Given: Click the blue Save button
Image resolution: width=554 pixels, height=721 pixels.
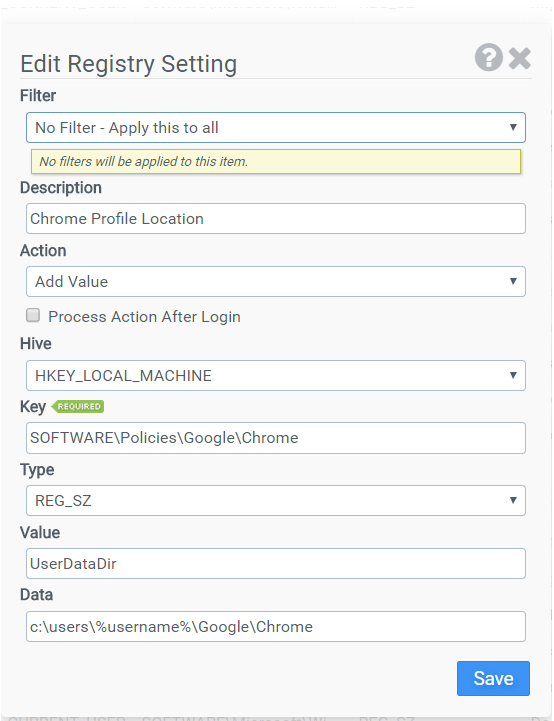Looking at the screenshot, I should point(493,678).
